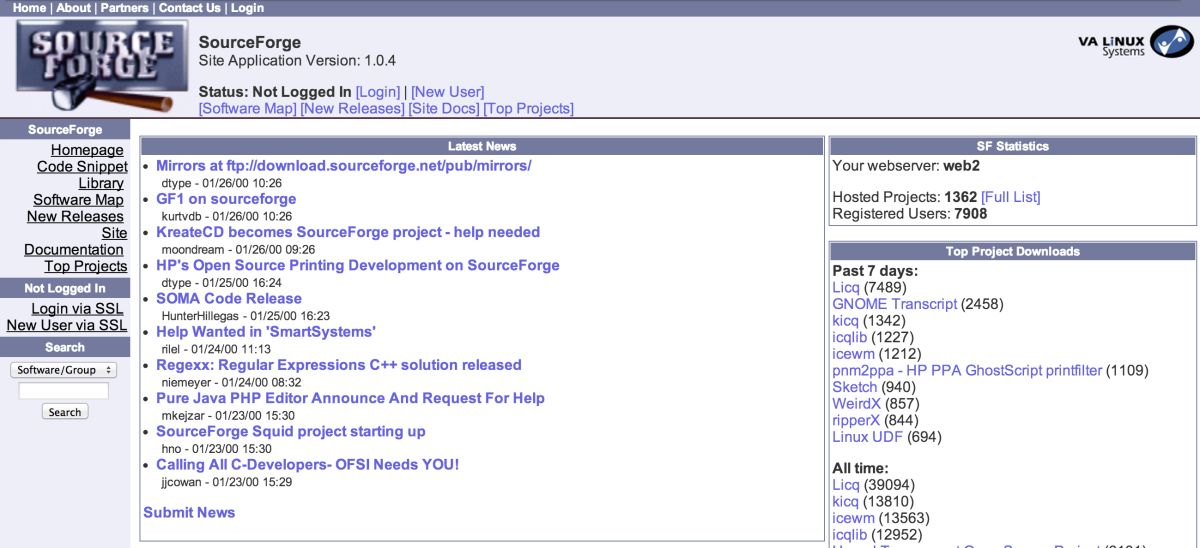This screenshot has width=1200, height=548.
Task: Open icewm under All time
Action: (x=853, y=518)
